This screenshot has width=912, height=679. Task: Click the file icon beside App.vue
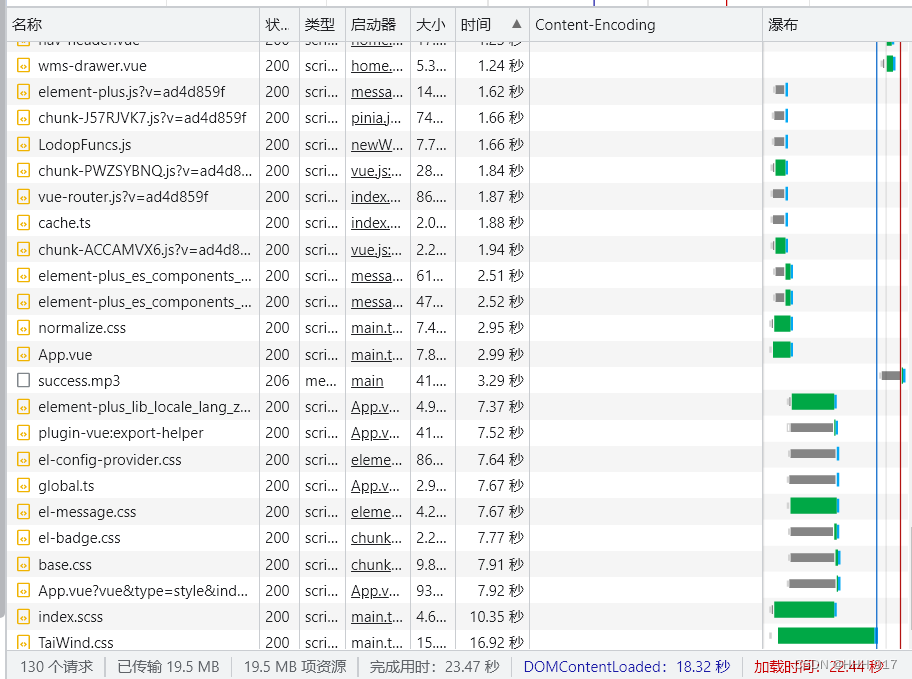point(22,353)
